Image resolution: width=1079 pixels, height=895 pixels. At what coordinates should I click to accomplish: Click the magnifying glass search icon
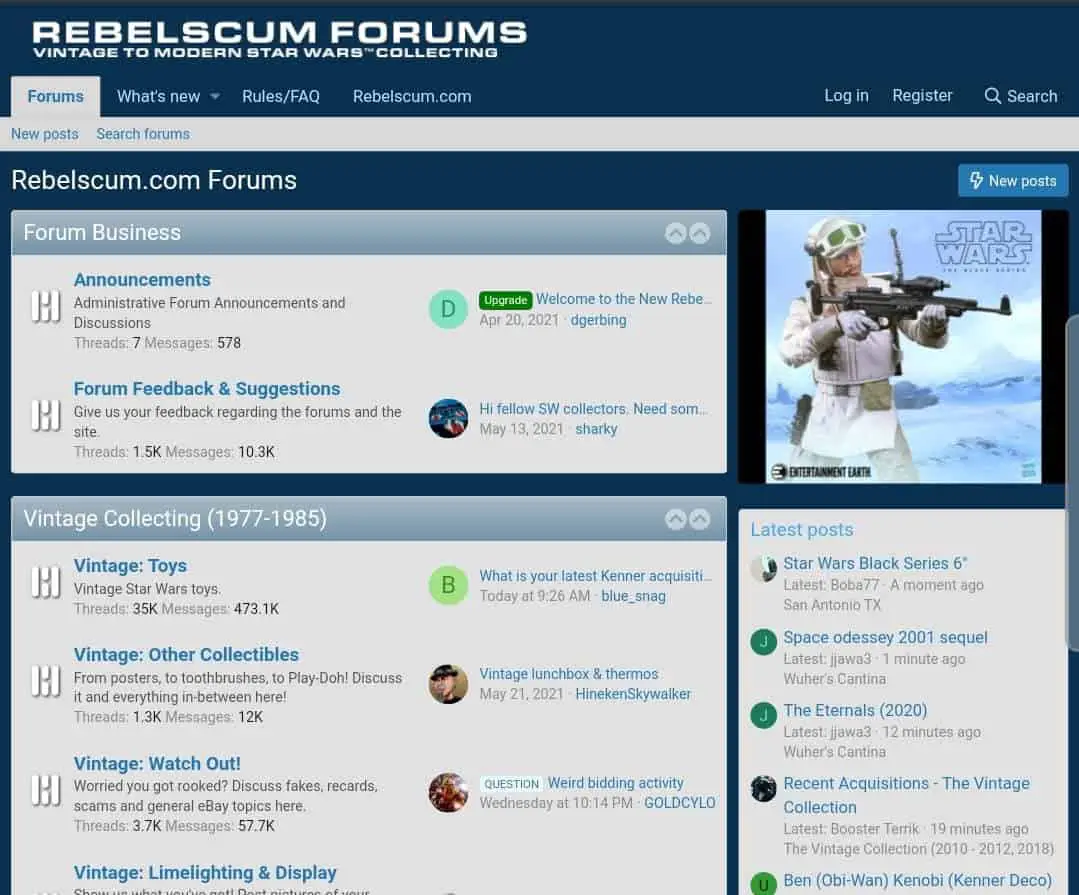992,96
